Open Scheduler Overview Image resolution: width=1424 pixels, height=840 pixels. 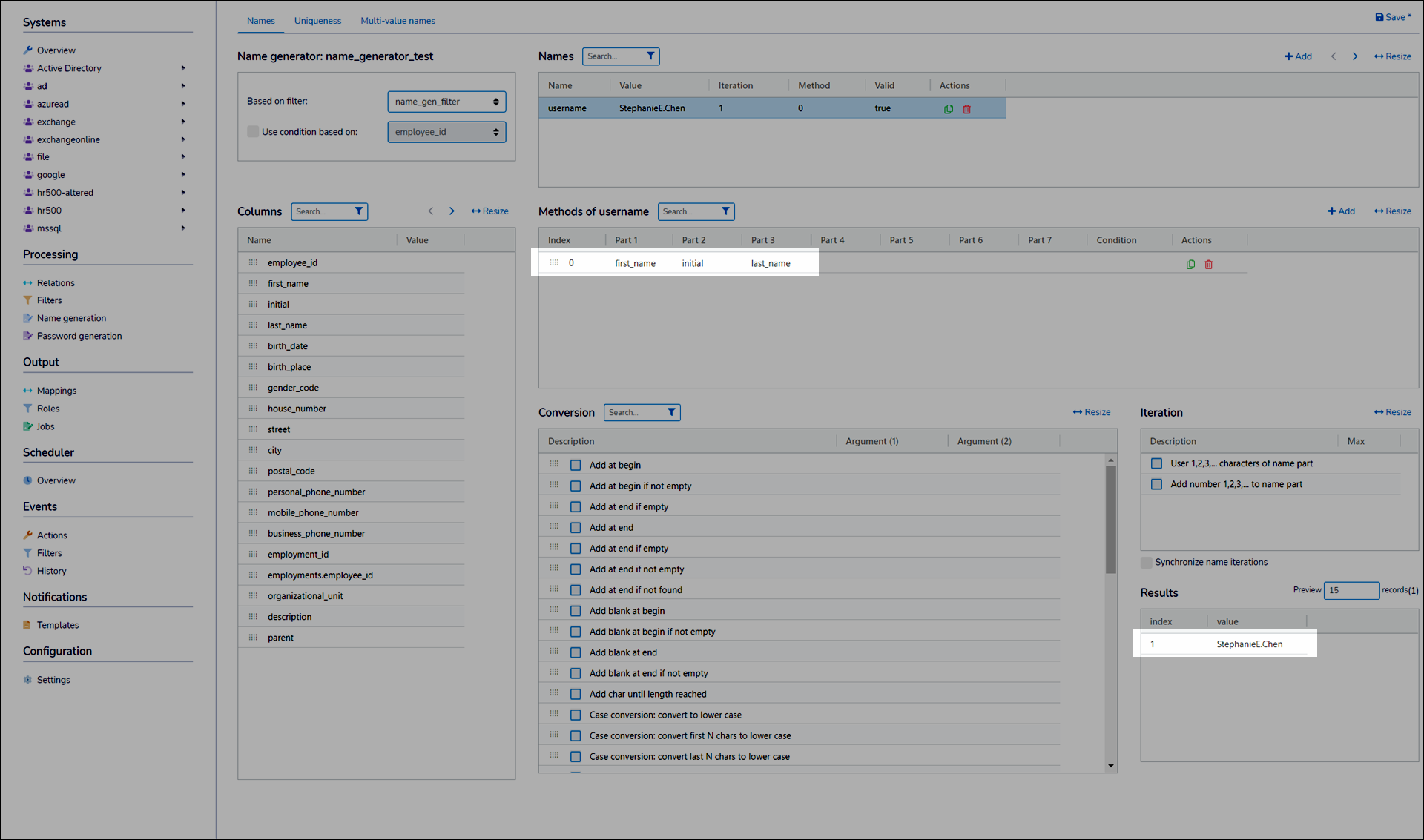coord(49,480)
